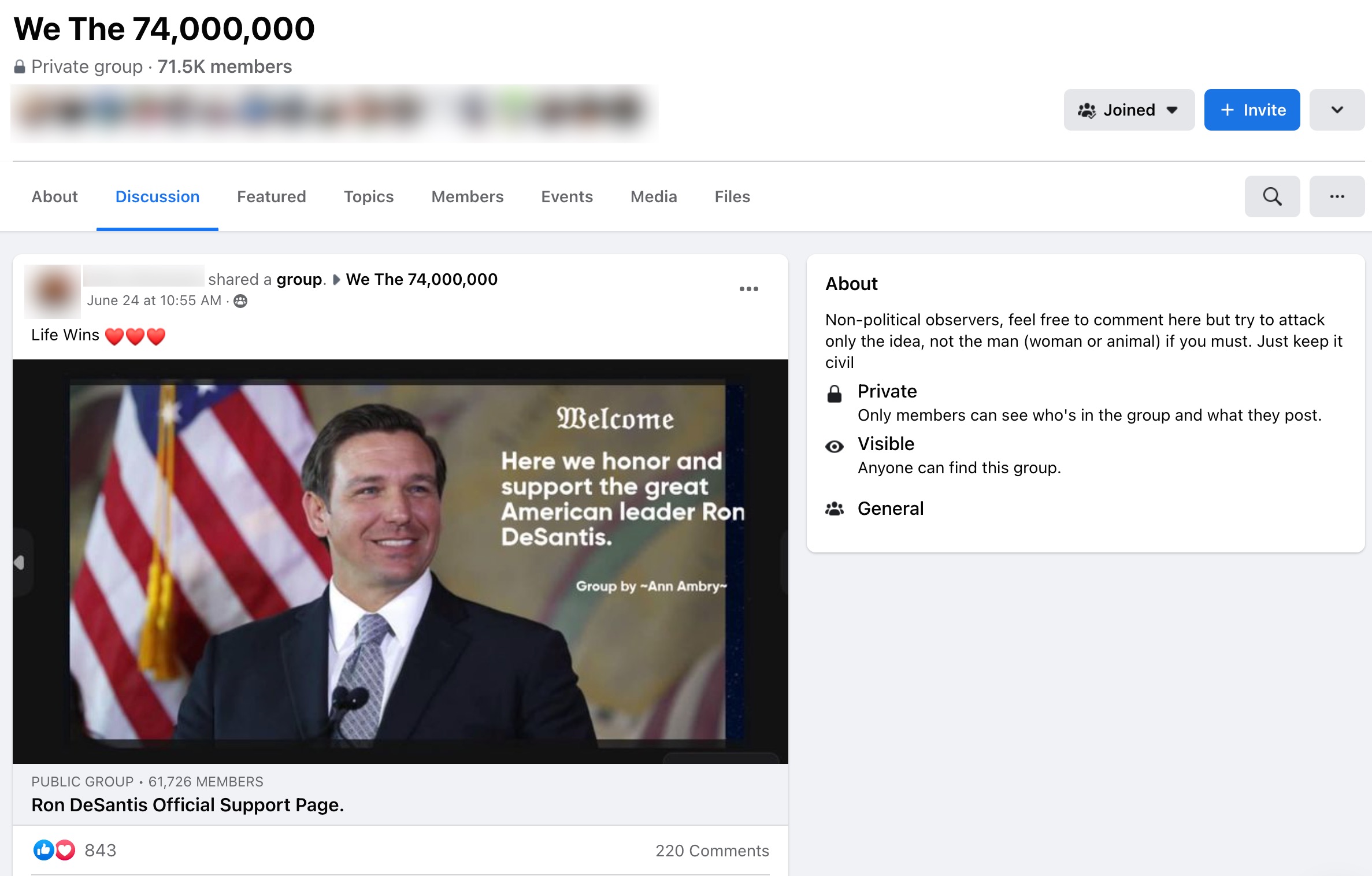Screen dimensions: 1372x876
Task: Click the We The 74,000,000 group link
Action: point(421,279)
